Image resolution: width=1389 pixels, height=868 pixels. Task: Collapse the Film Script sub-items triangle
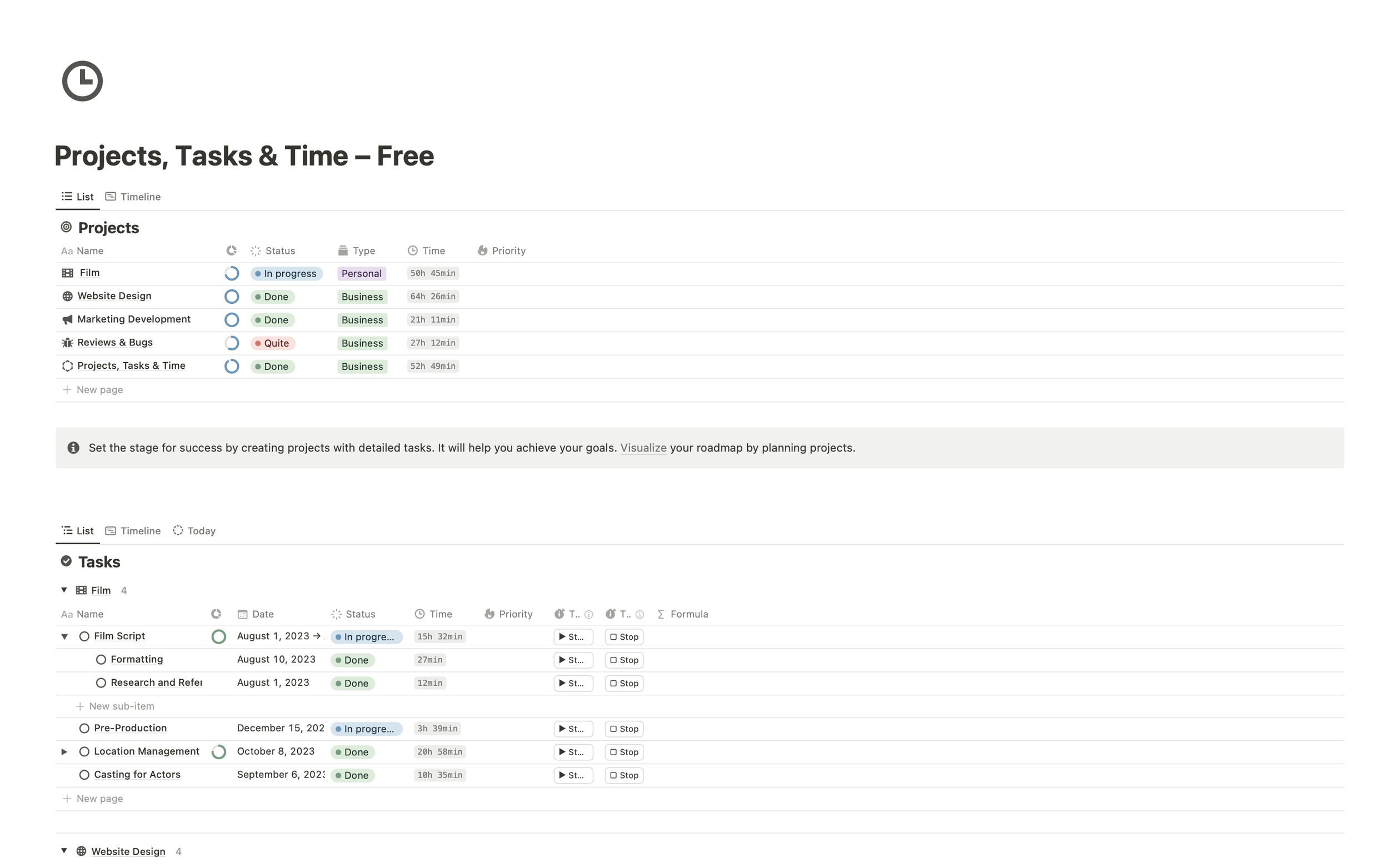(x=64, y=636)
